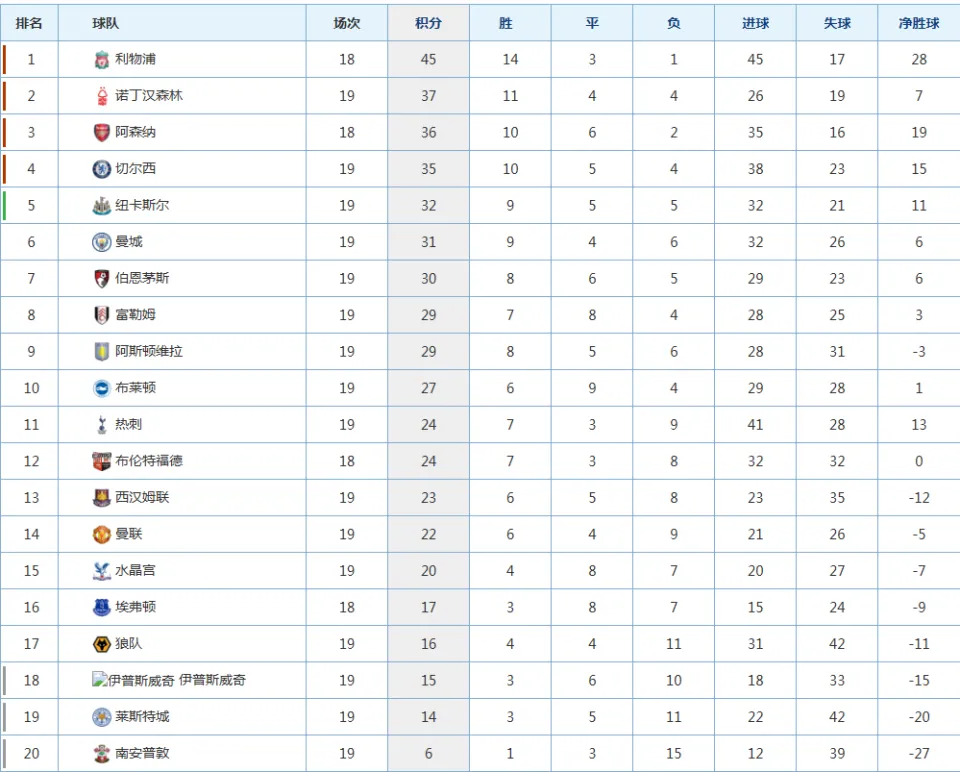Viewport: 960px width, 772px height.
Task: Click the Wolves badge icon
Action: [x=102, y=644]
